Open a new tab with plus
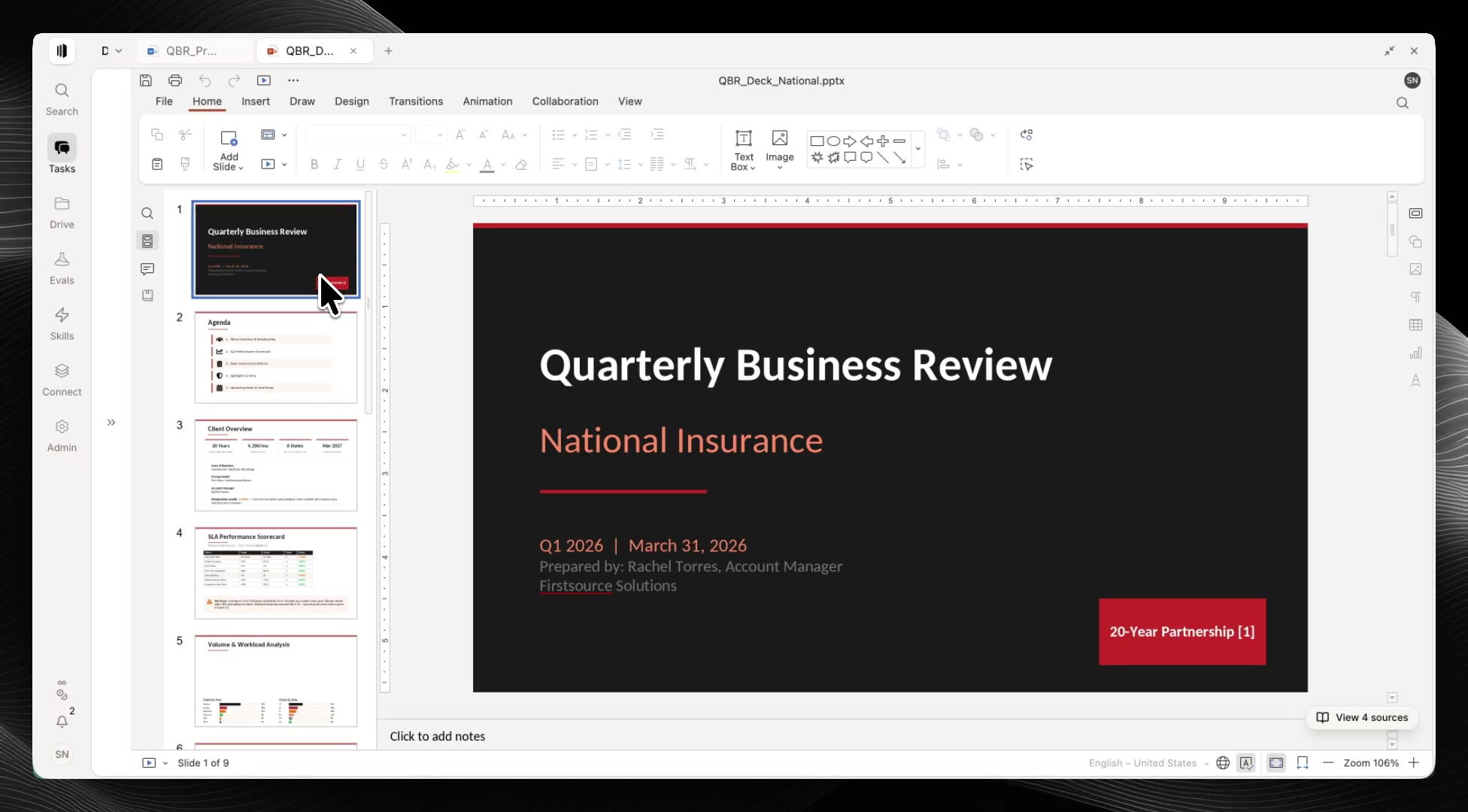The image size is (1468, 812). pyautogui.click(x=389, y=51)
